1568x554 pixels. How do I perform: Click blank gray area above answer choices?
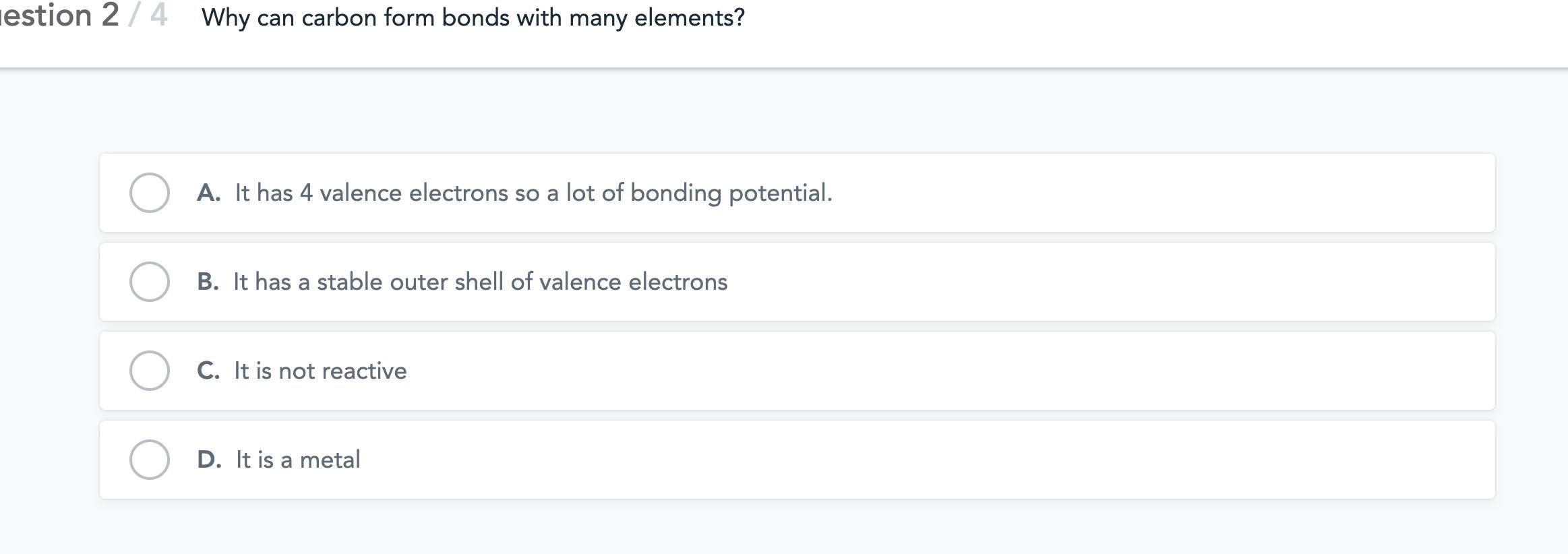pyautogui.click(x=782, y=111)
